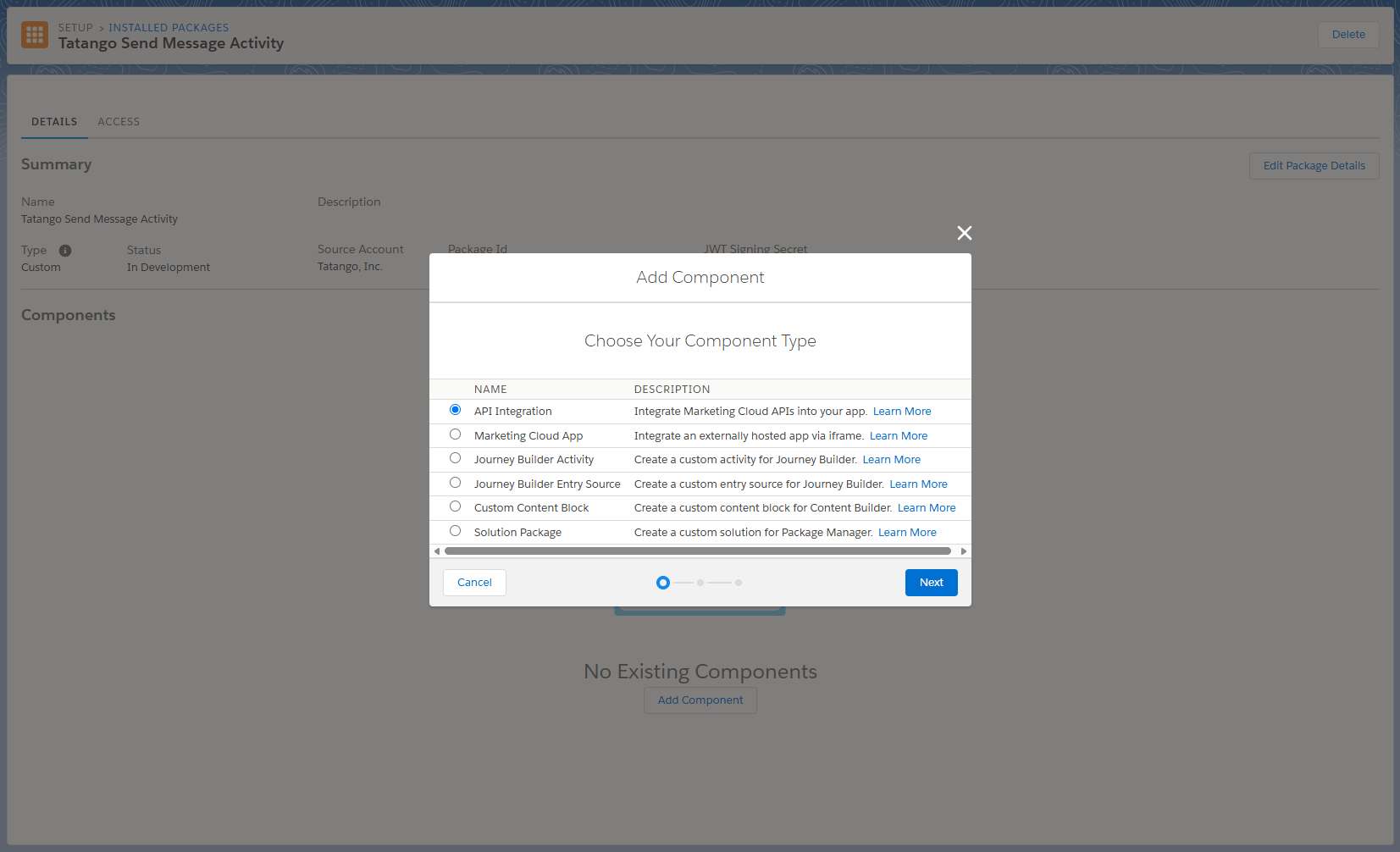Open Learn More for Journey Builder Activity
The image size is (1400, 852).
892,460
